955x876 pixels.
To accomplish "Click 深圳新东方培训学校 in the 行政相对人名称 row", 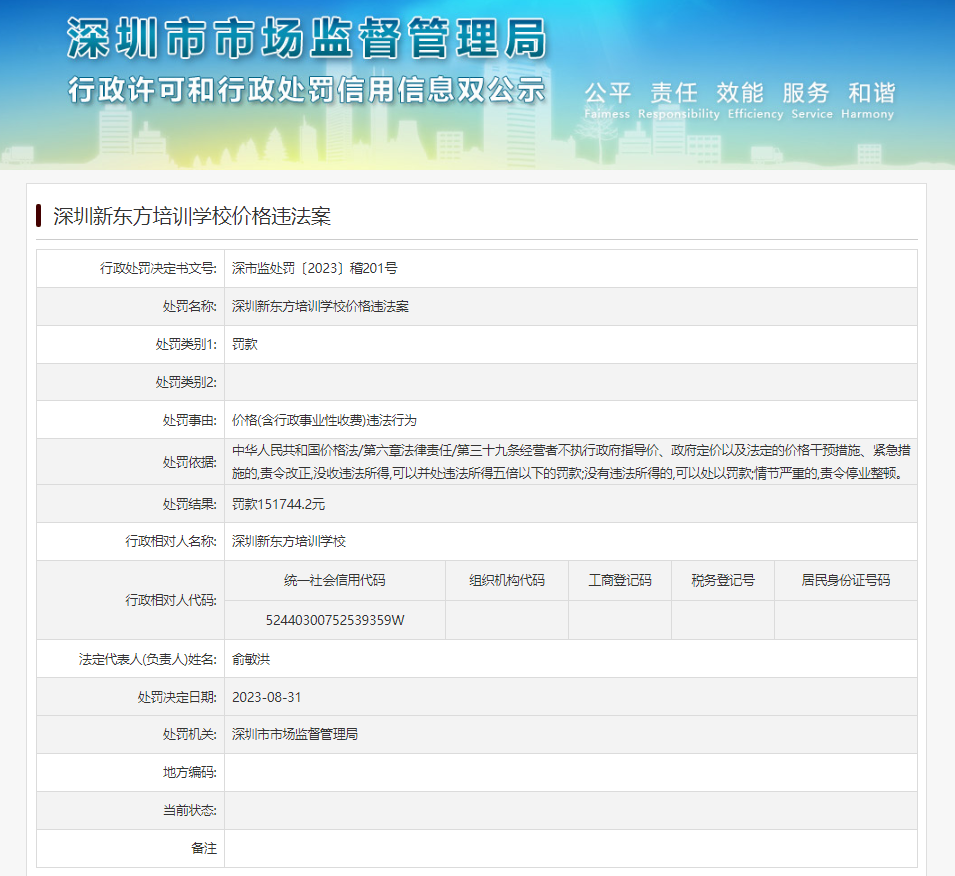I will (x=289, y=542).
